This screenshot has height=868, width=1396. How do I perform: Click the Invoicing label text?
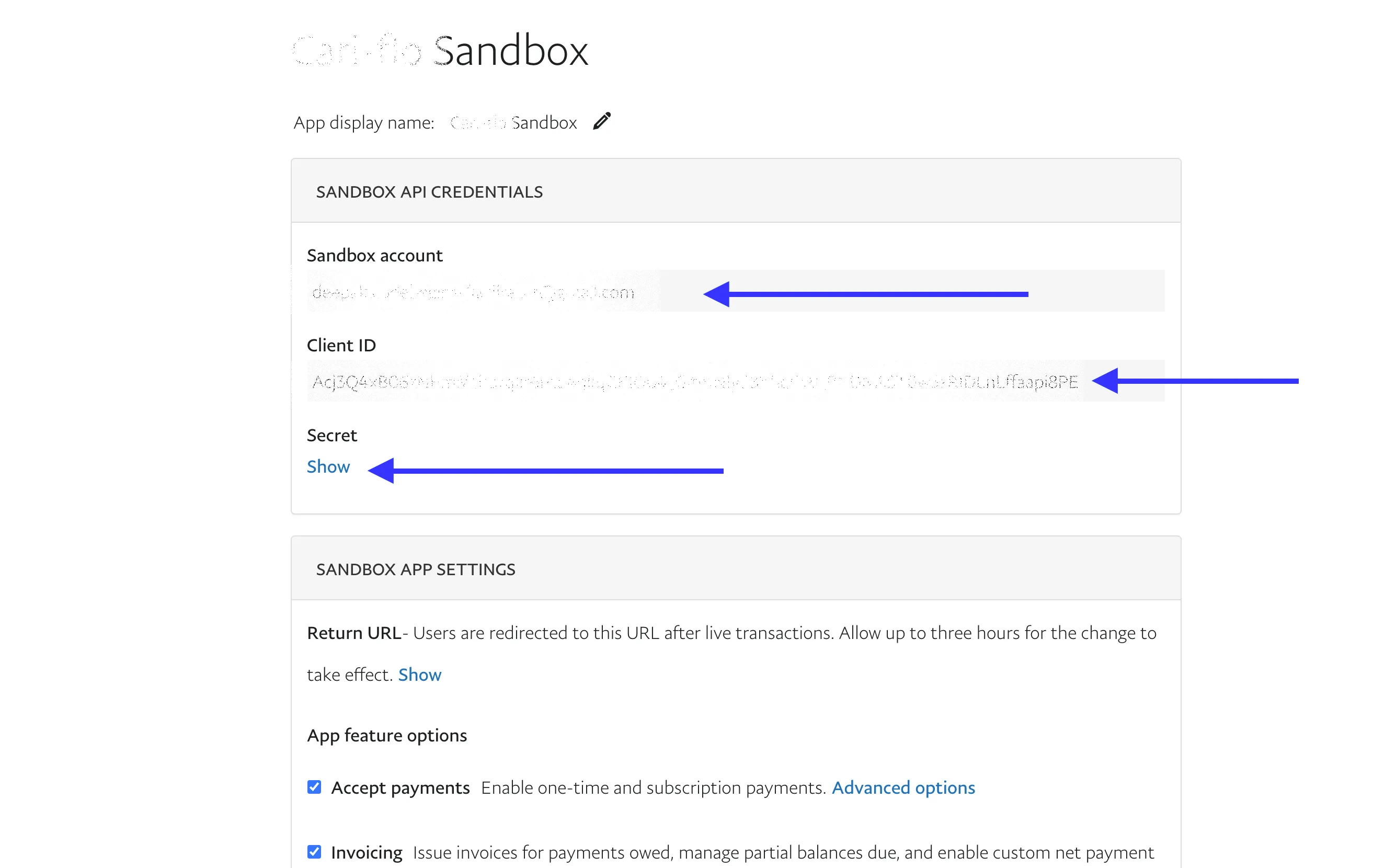pos(366,852)
